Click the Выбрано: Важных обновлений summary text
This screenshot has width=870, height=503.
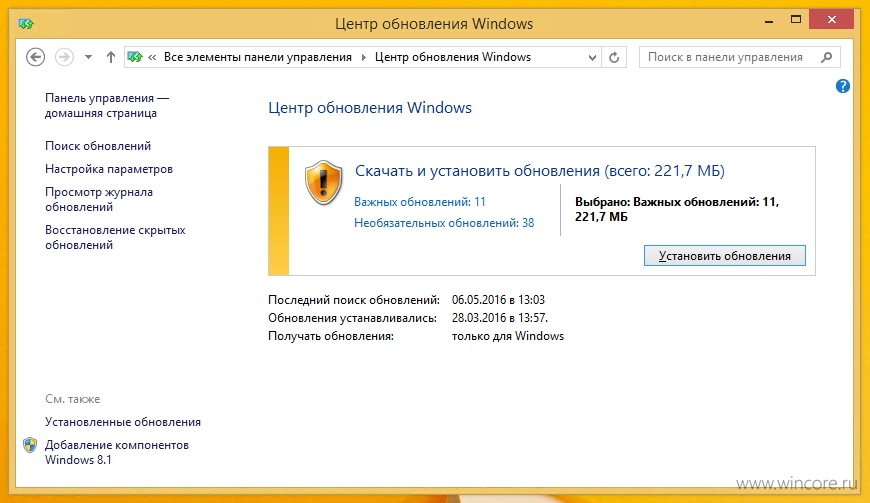(677, 209)
